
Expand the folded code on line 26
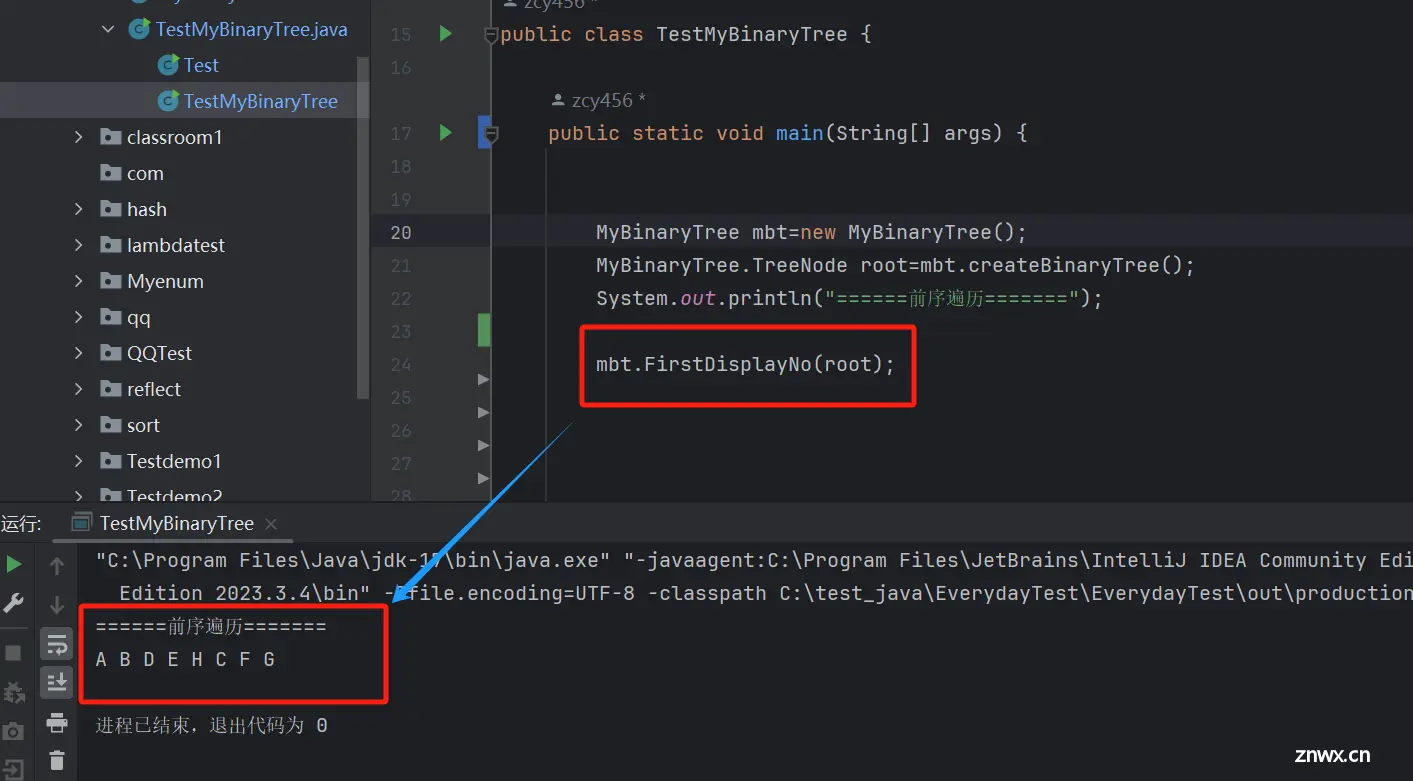(x=483, y=445)
